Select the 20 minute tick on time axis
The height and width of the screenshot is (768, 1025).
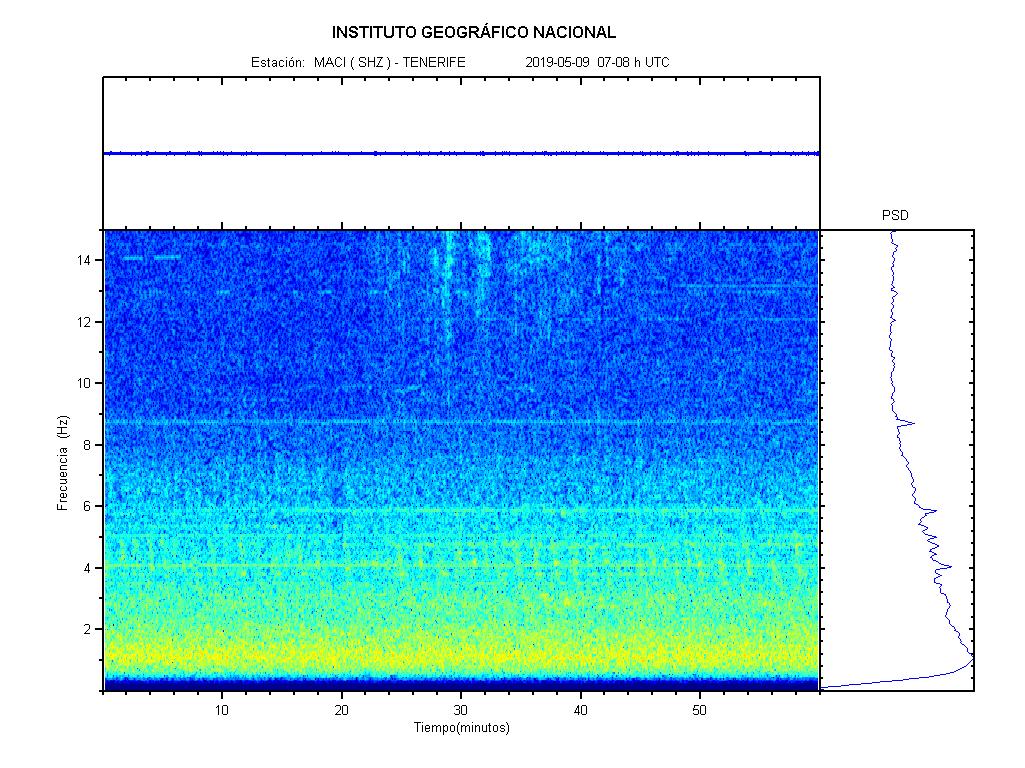[341, 710]
